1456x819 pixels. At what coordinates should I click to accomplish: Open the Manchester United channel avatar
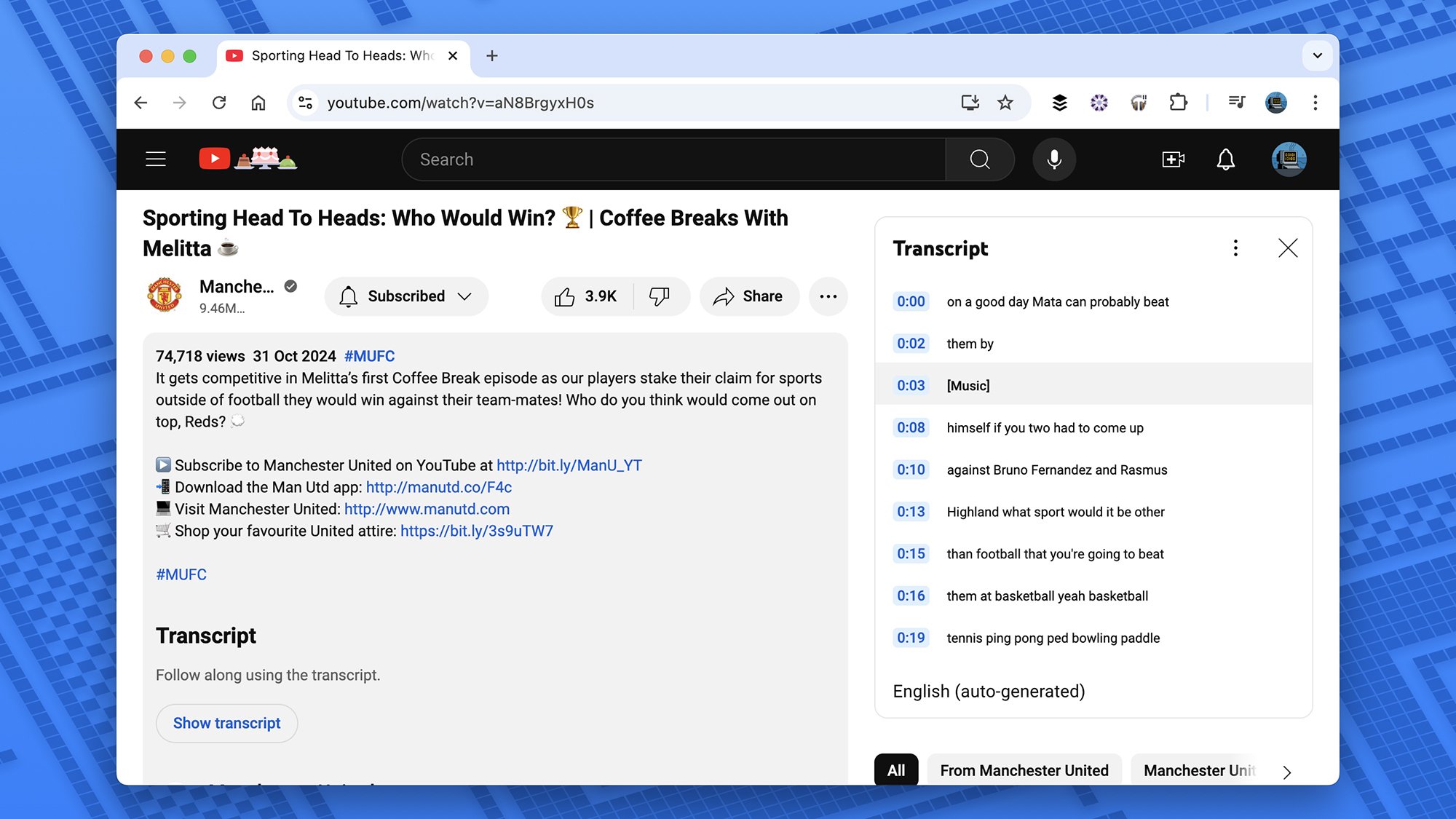click(x=165, y=295)
